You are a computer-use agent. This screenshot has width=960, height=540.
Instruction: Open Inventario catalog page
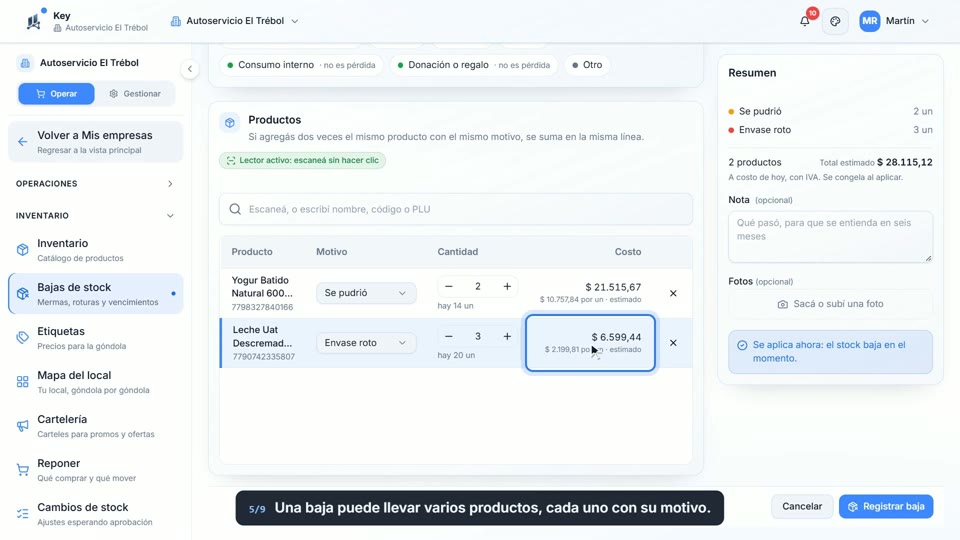click(x=96, y=250)
